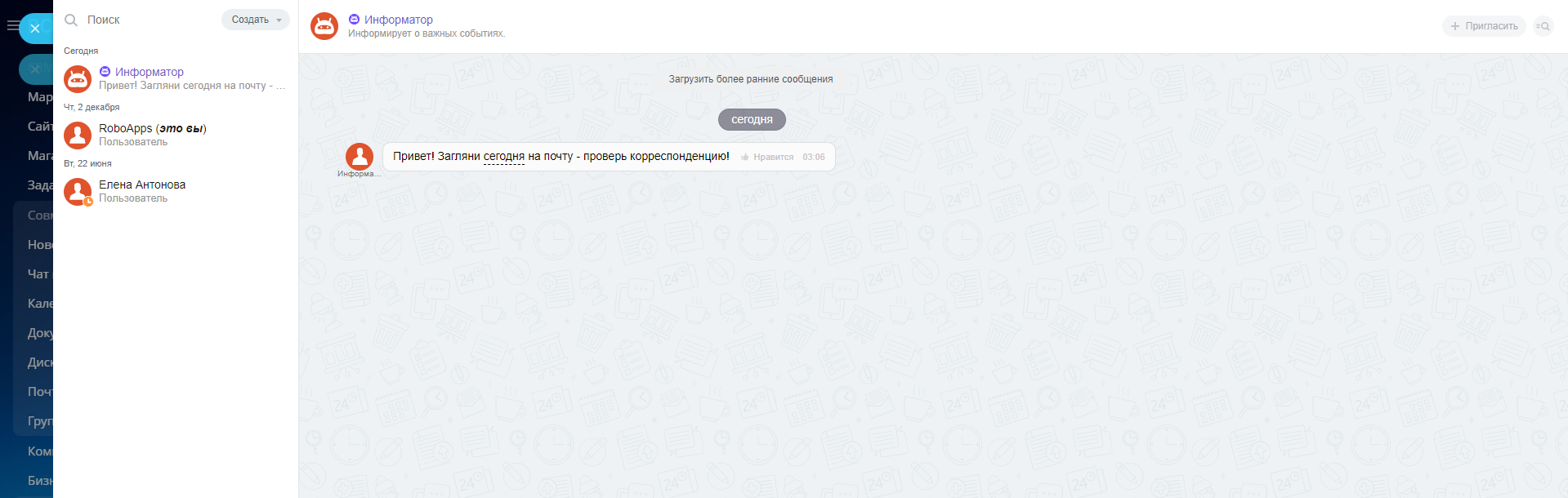Click the Информатор title in the chat header

[398, 20]
